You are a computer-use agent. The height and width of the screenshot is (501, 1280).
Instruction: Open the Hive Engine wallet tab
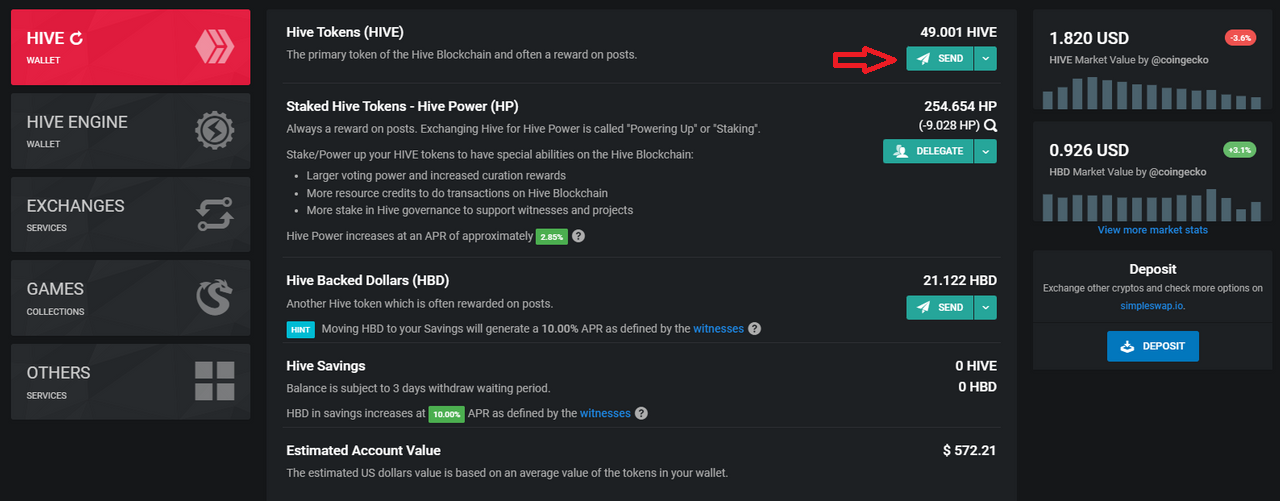(131, 131)
